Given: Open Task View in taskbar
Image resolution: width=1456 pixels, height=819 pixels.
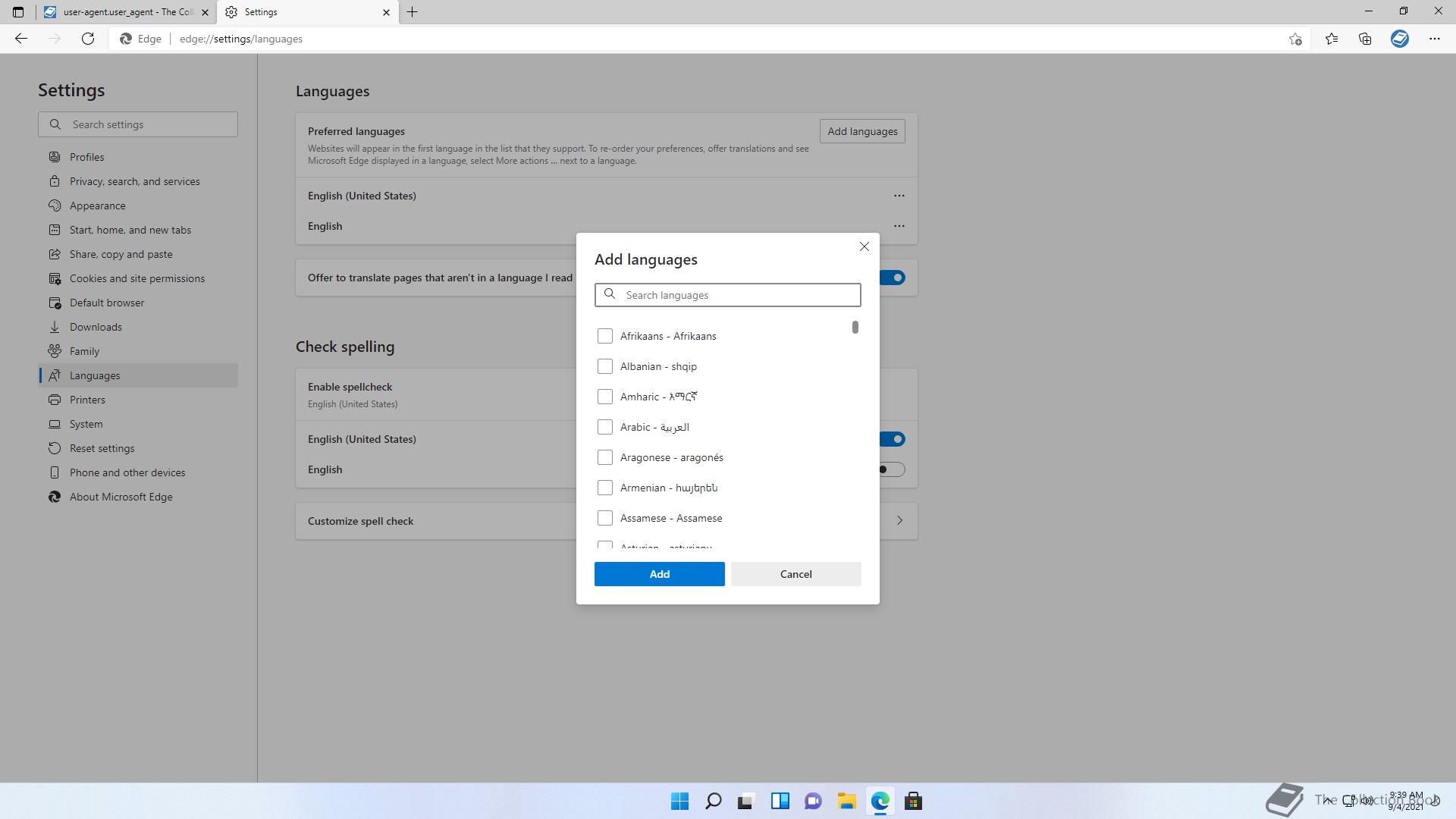Looking at the screenshot, I should (x=747, y=801).
